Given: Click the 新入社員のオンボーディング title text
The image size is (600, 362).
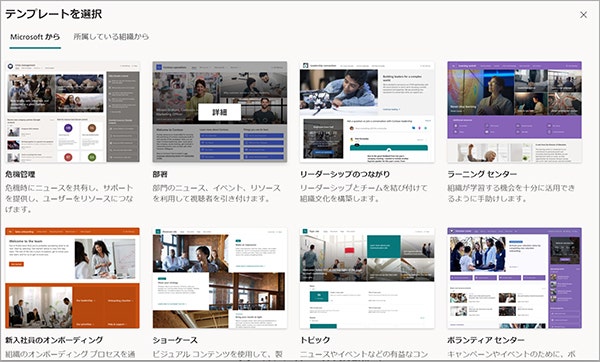Looking at the screenshot, I should 54,340.
